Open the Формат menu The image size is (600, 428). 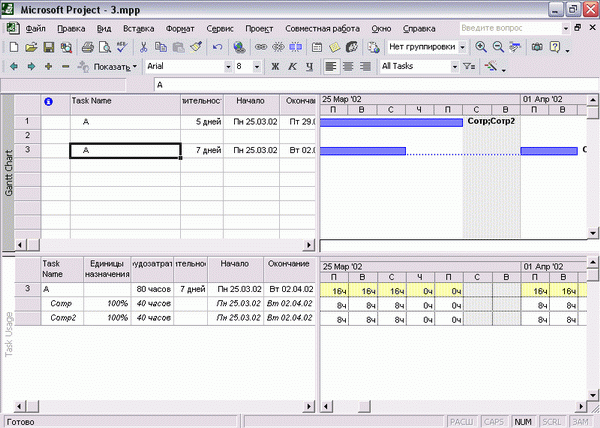pos(180,29)
